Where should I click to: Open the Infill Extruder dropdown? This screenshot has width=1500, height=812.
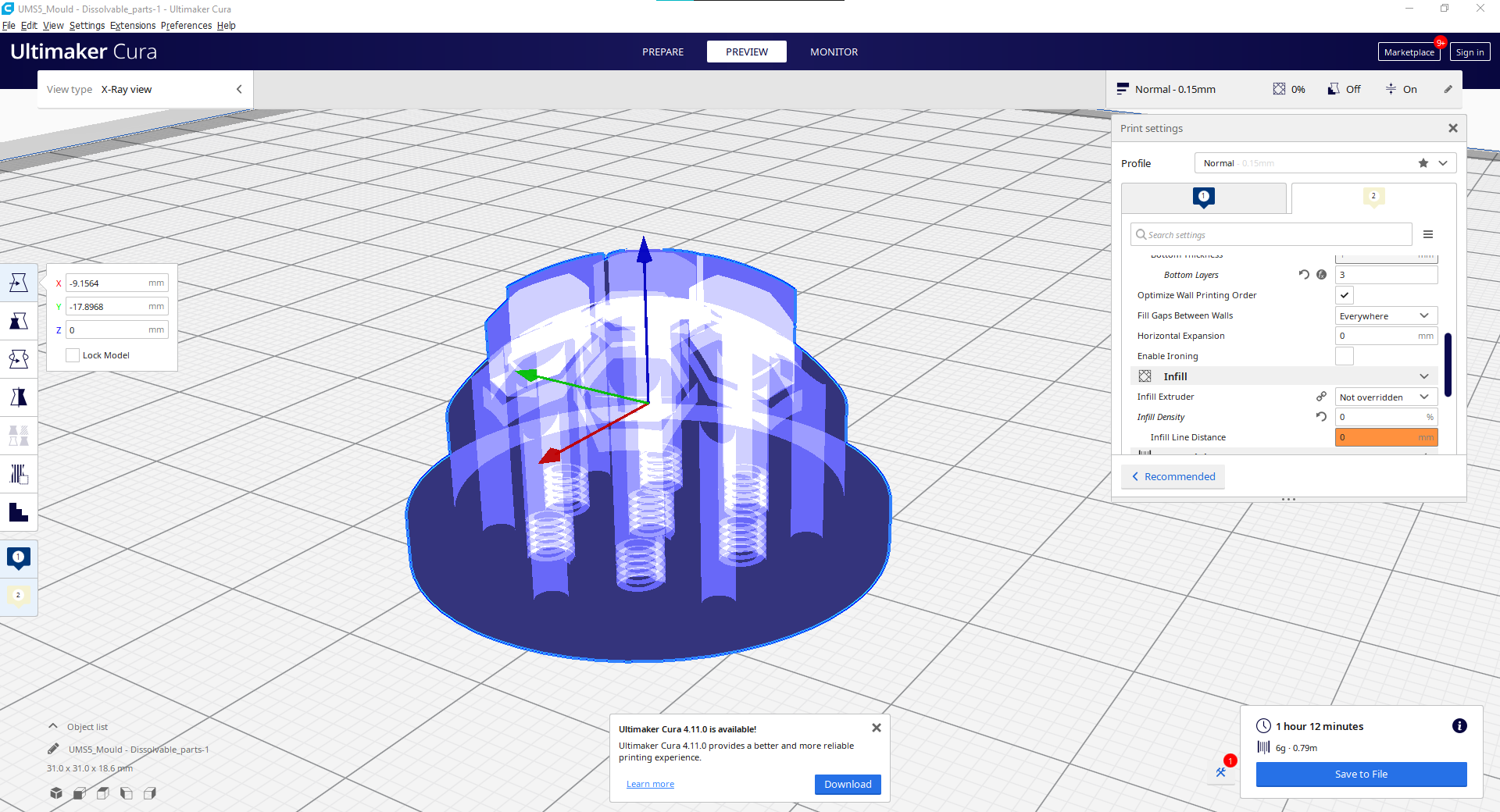(x=1387, y=397)
